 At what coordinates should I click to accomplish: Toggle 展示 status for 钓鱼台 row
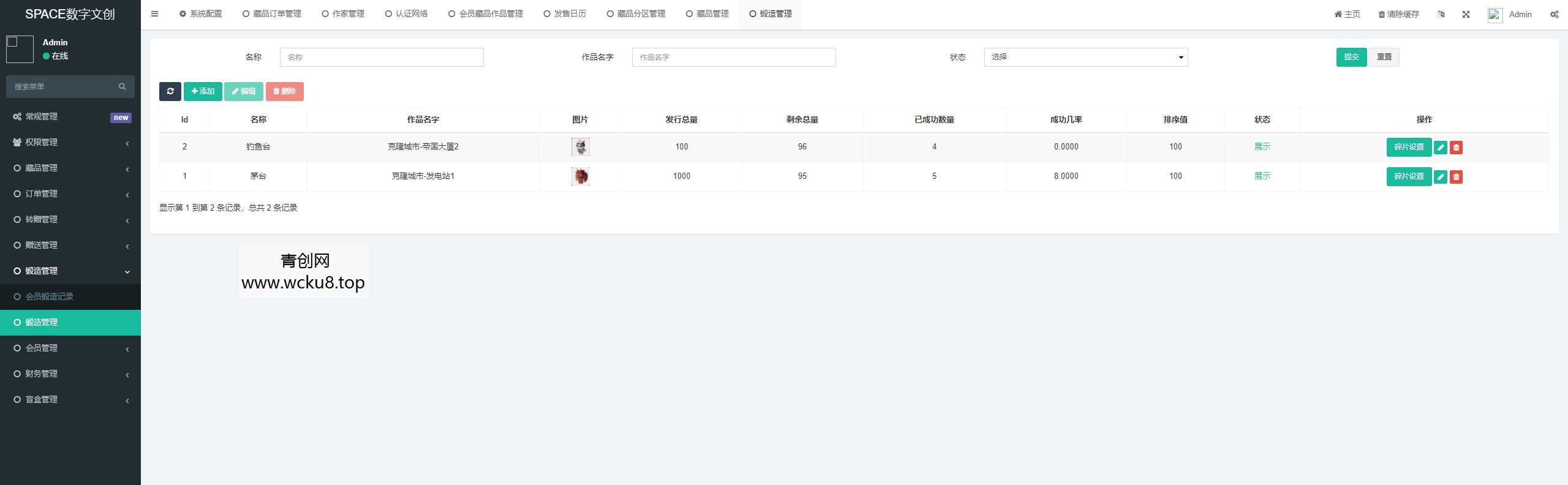click(x=1262, y=147)
